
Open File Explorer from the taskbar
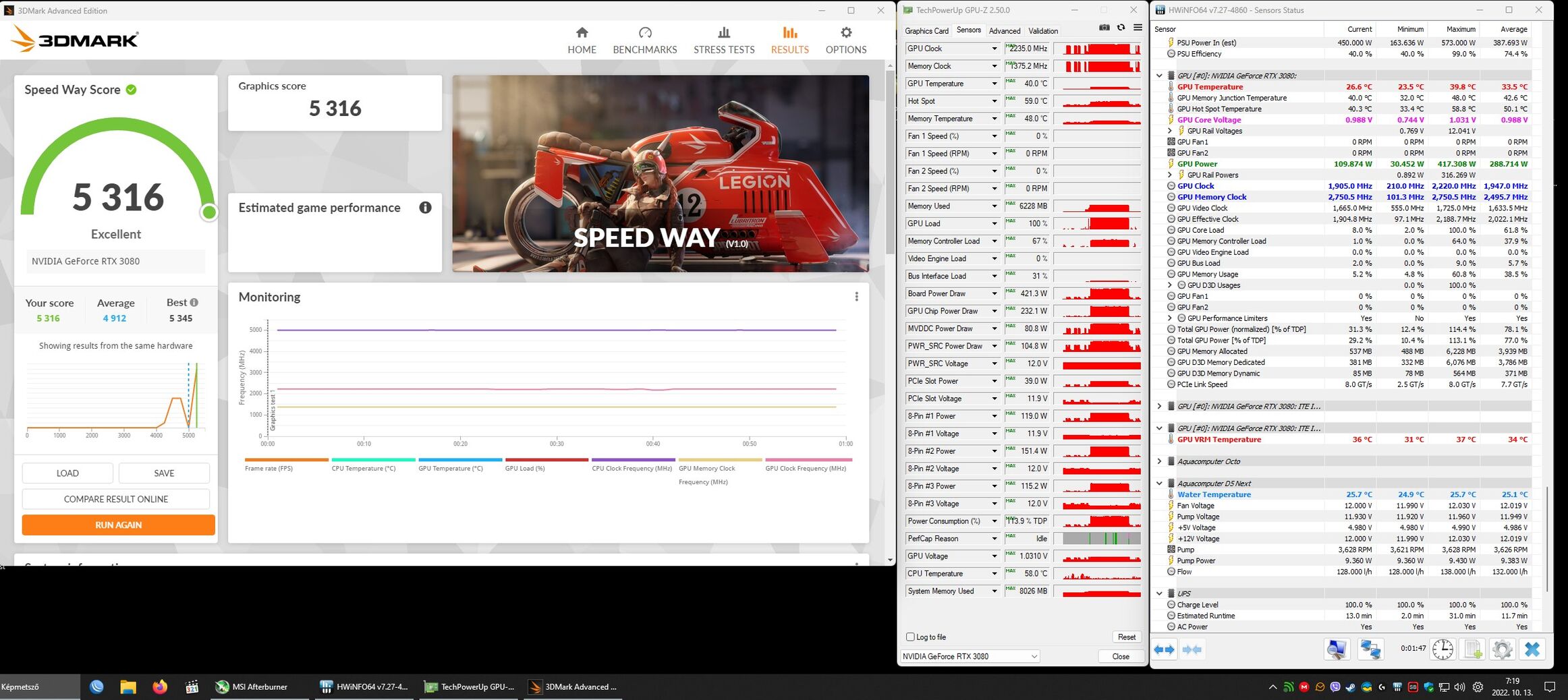point(128,687)
